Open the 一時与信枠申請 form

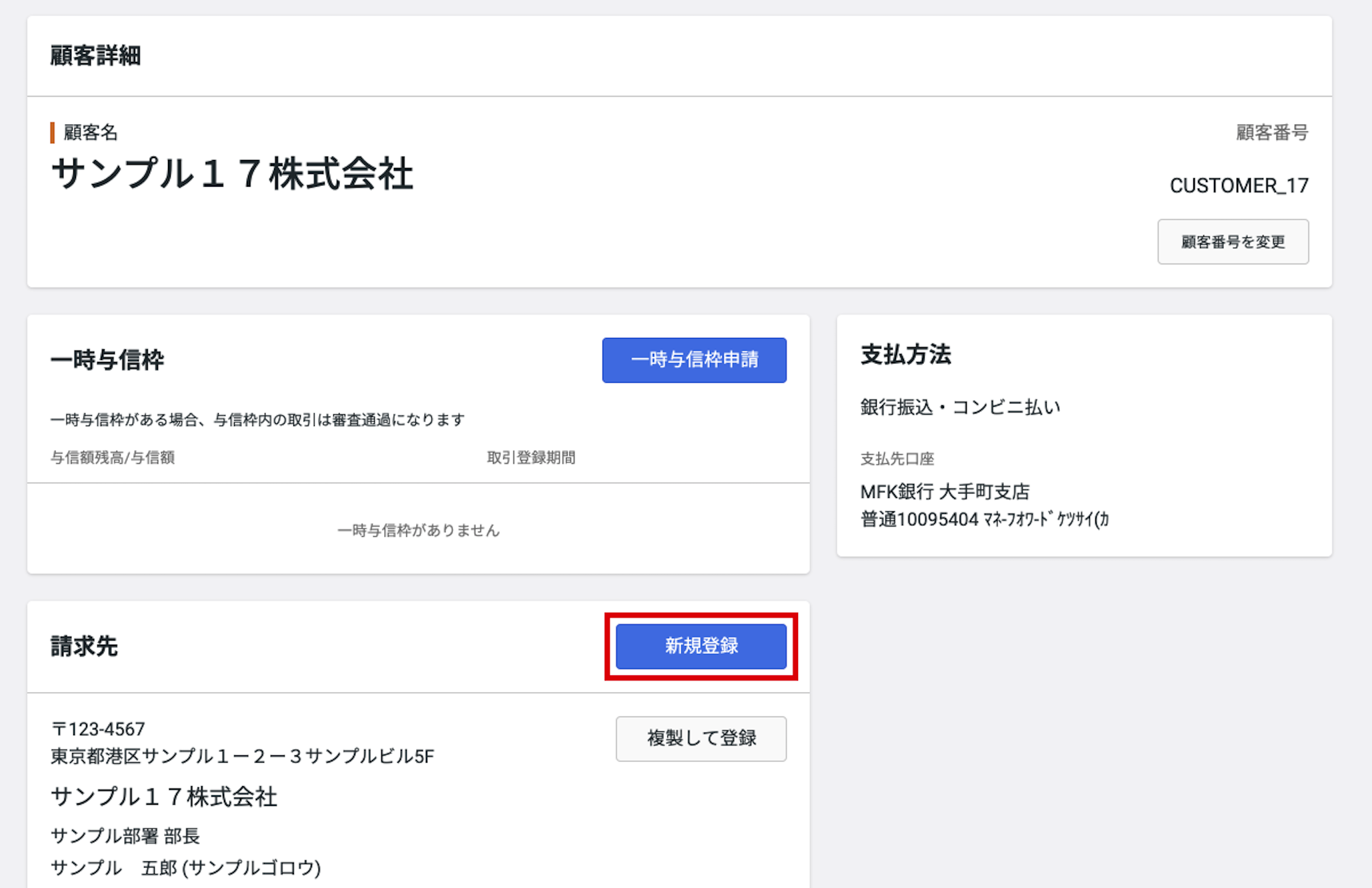click(694, 360)
